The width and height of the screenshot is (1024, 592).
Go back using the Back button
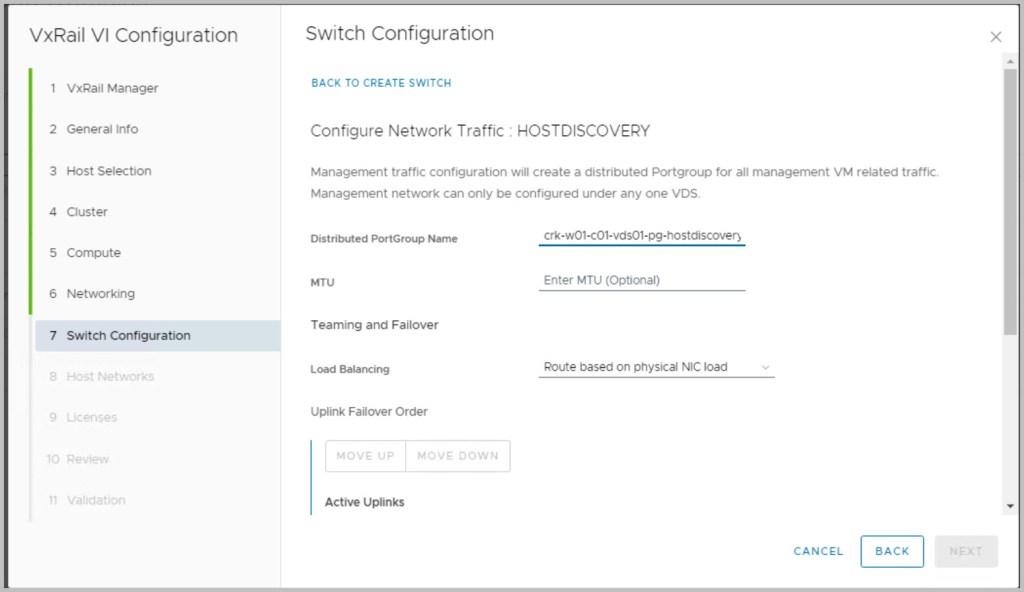pyautogui.click(x=891, y=551)
